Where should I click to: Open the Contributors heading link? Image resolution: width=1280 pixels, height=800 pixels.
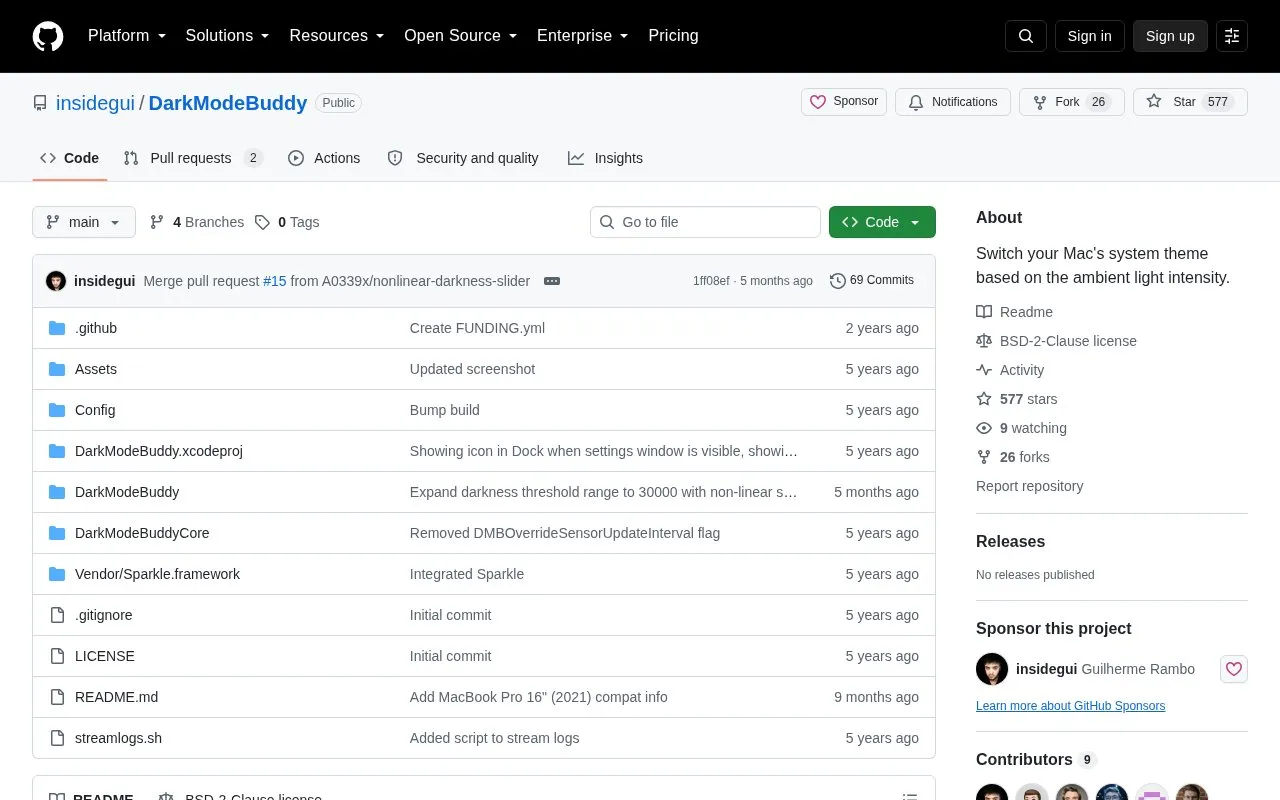click(x=1035, y=759)
